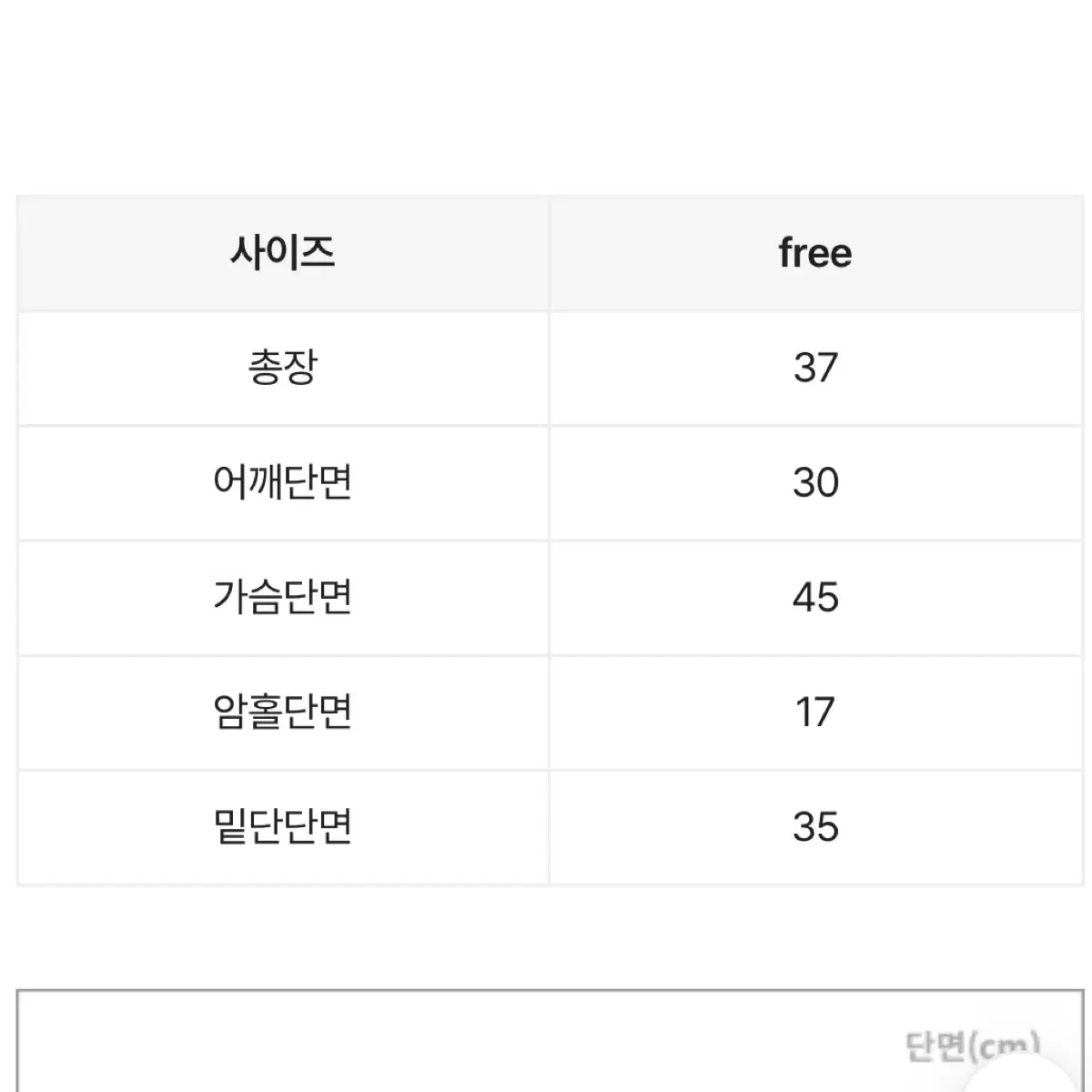Click the total length value 37
Viewport: 1092px width, 1092px height.
(815, 369)
